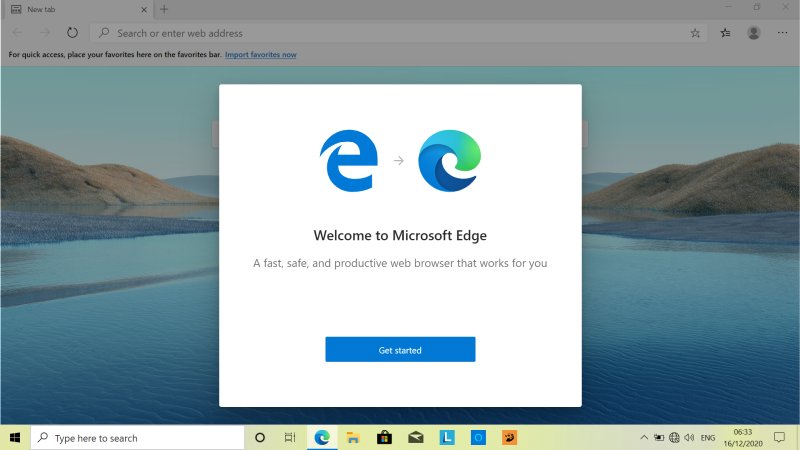Screen dimensions: 800x450
Task: Show hidden system tray icons
Action: pos(644,438)
